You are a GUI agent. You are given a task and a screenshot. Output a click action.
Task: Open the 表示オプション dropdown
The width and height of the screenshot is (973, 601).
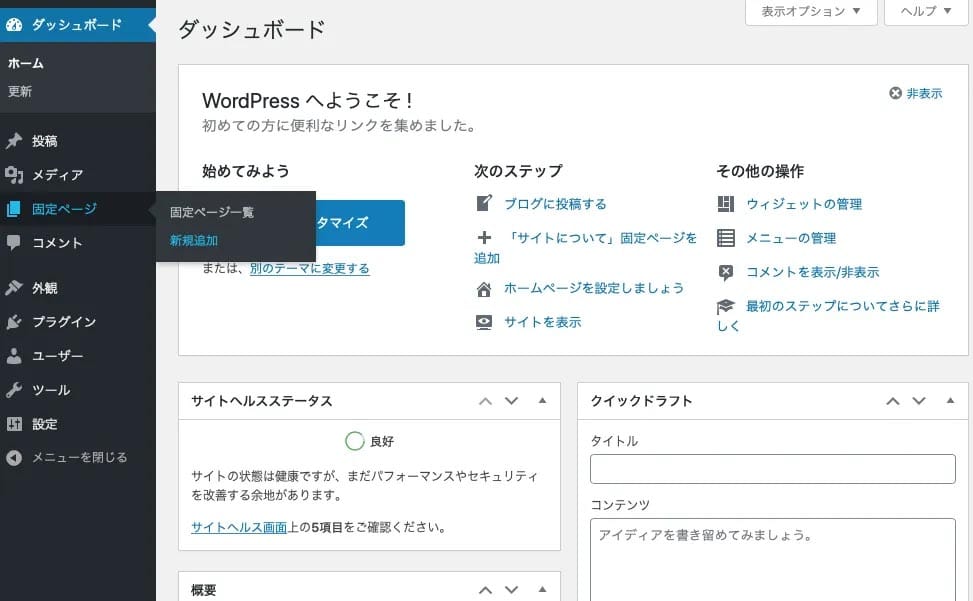coord(811,11)
